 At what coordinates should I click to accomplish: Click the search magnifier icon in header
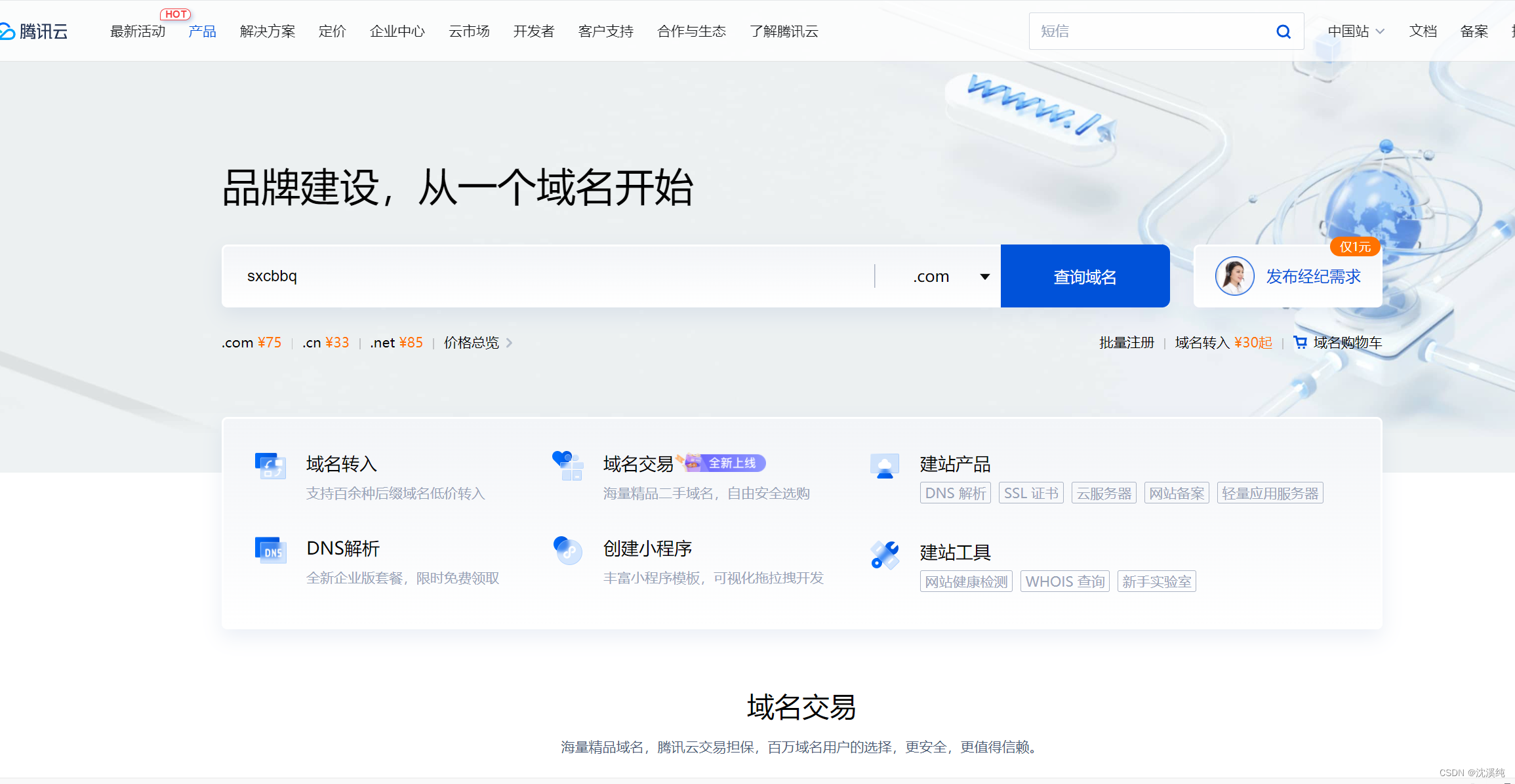coord(1283,31)
